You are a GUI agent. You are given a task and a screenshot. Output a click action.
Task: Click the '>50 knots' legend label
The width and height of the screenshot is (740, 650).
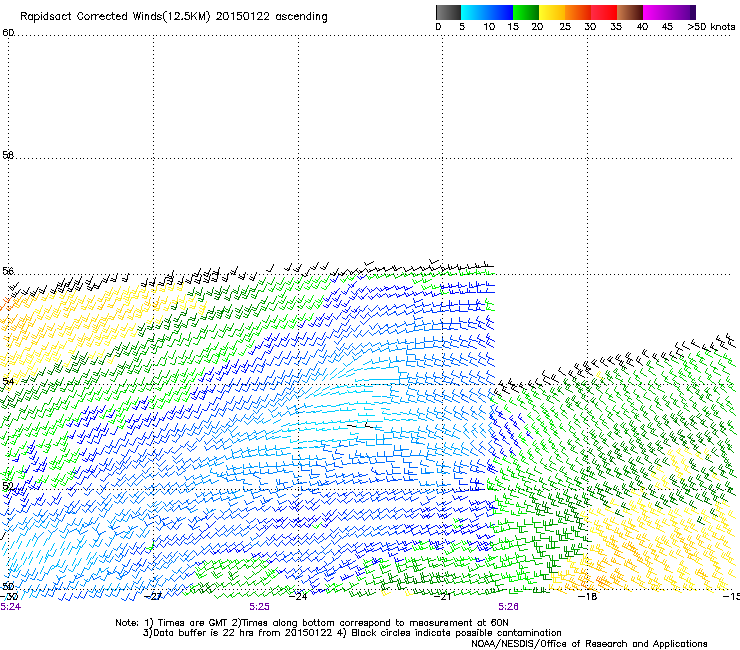(711, 27)
